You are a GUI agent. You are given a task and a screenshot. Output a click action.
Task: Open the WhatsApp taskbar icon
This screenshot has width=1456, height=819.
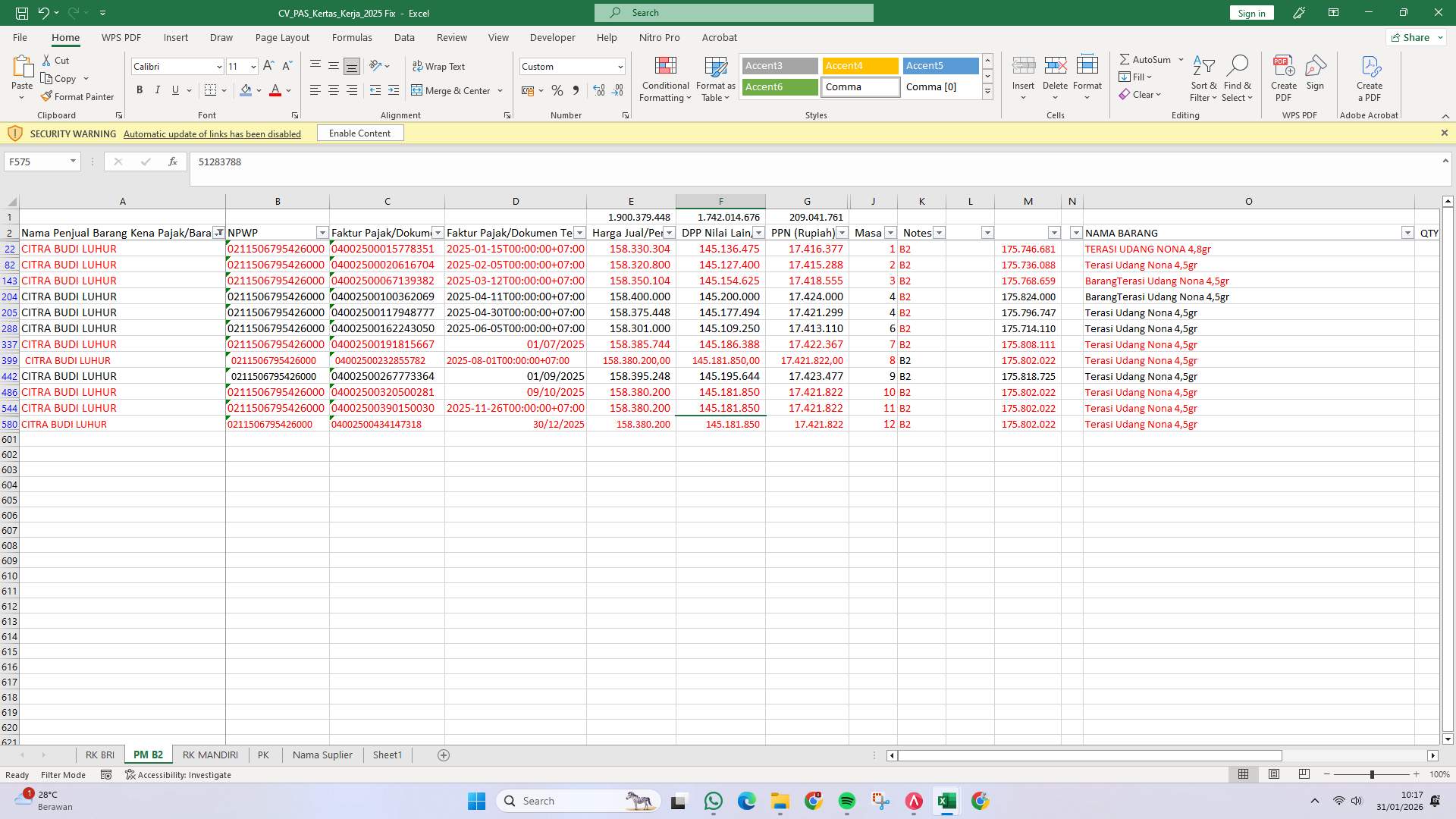point(713,800)
